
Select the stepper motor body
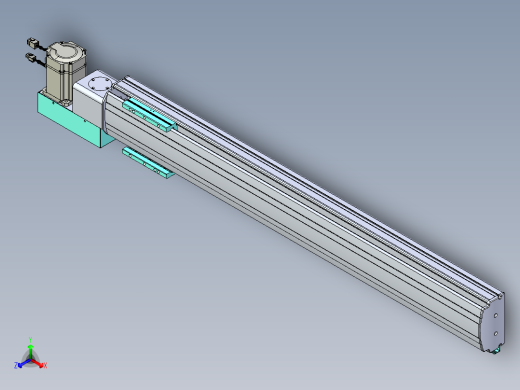coord(65,73)
